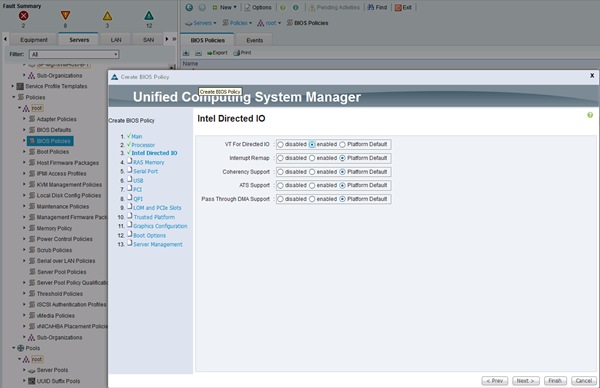Go to Processor wizard step
Image resolution: width=600 pixels, height=388 pixels.
point(143,145)
